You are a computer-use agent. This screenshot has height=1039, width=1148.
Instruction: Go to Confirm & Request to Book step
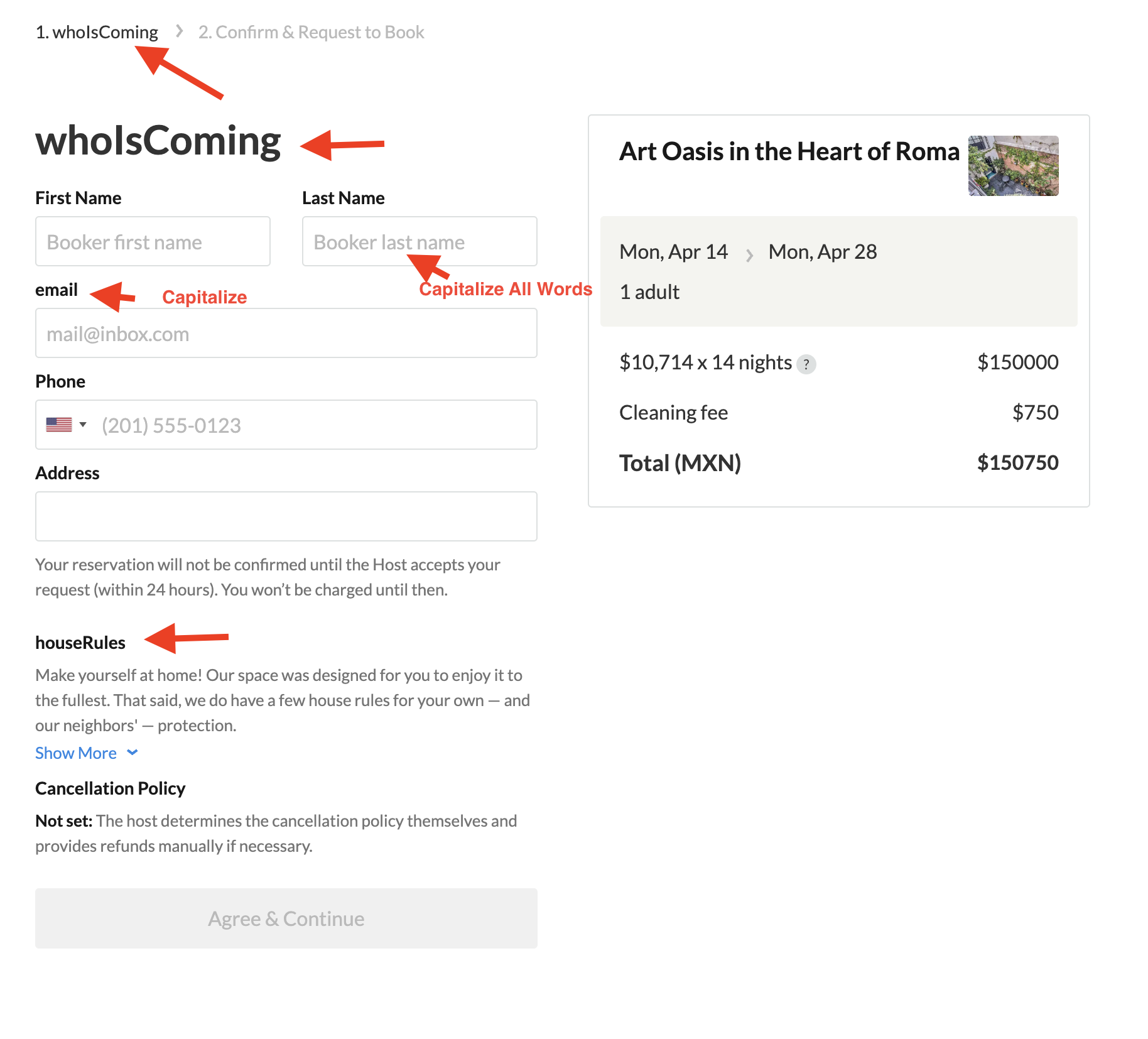[x=311, y=32]
